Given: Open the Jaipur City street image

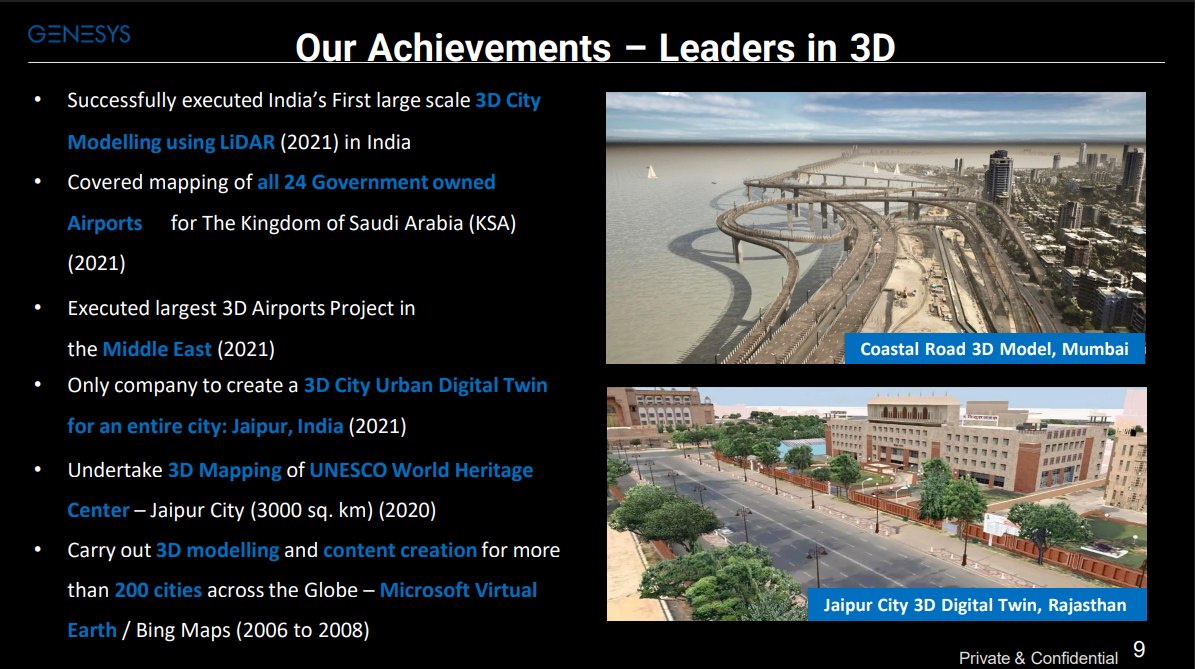Looking at the screenshot, I should click(x=876, y=504).
